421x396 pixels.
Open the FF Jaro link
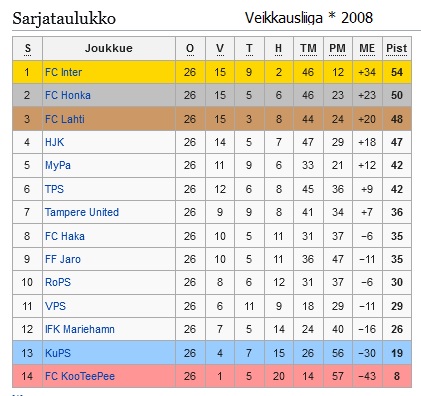pos(63,259)
